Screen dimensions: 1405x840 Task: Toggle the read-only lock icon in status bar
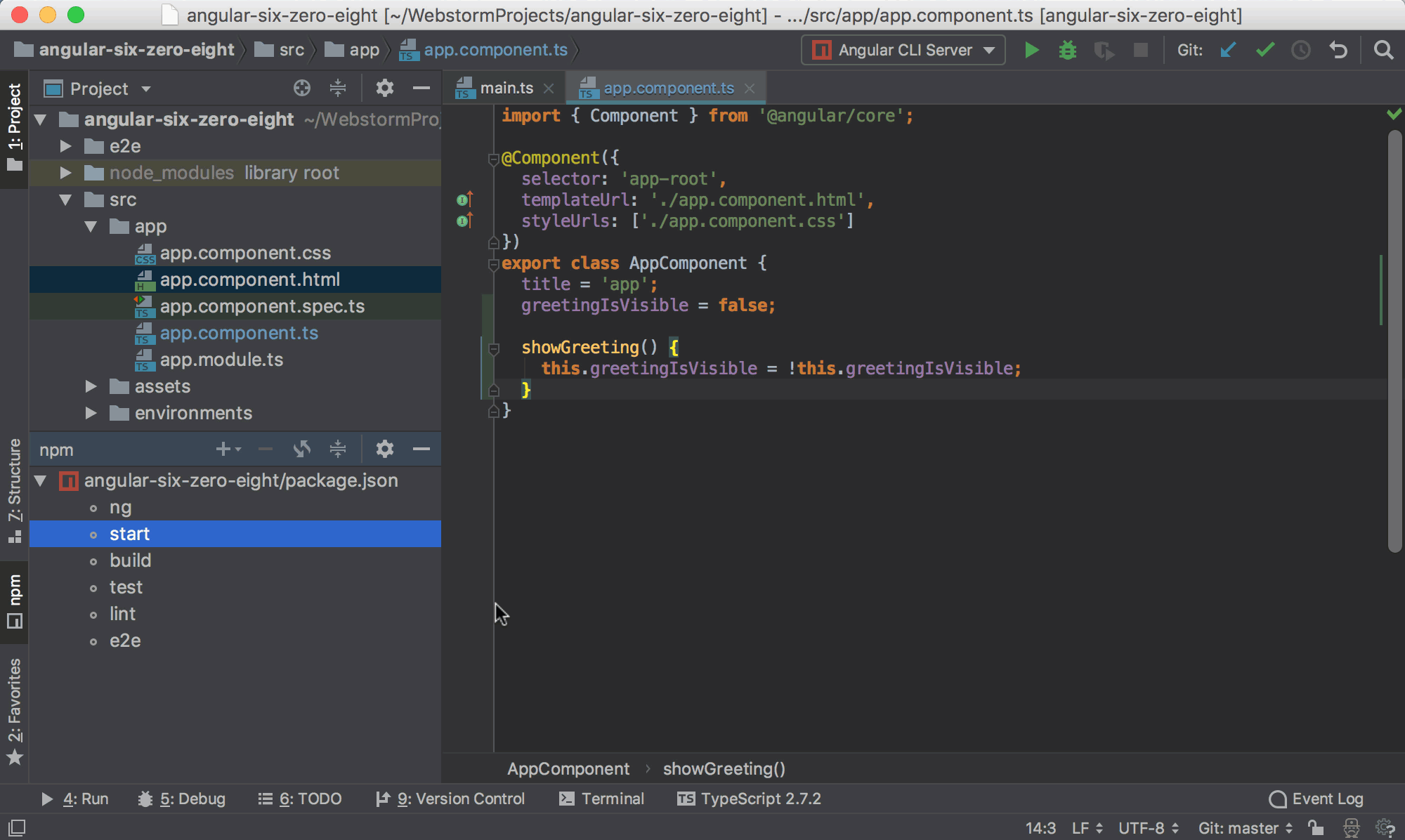tap(1316, 828)
